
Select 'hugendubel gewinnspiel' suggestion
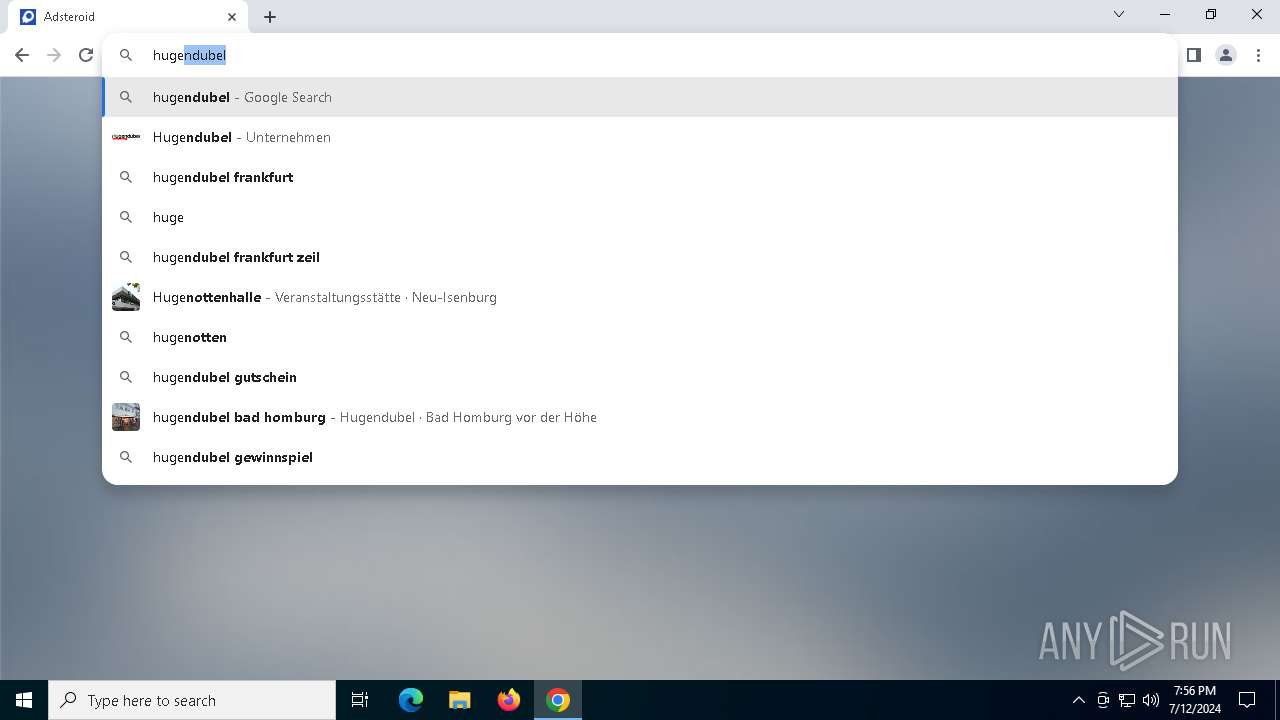(x=640, y=457)
